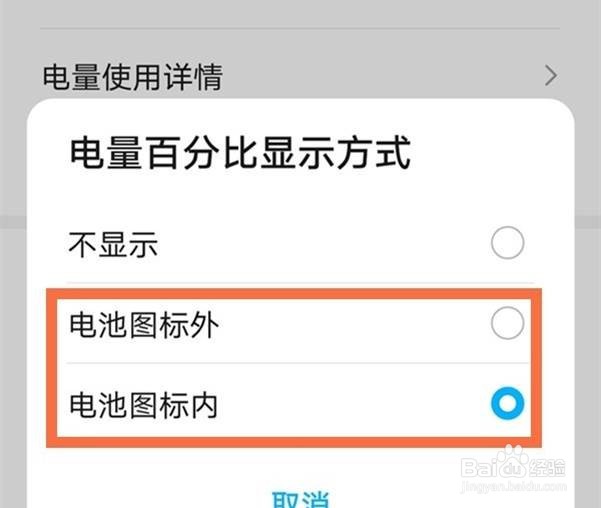
Task: Tap the divider line above 电量使用详情
Action: (300, 28)
